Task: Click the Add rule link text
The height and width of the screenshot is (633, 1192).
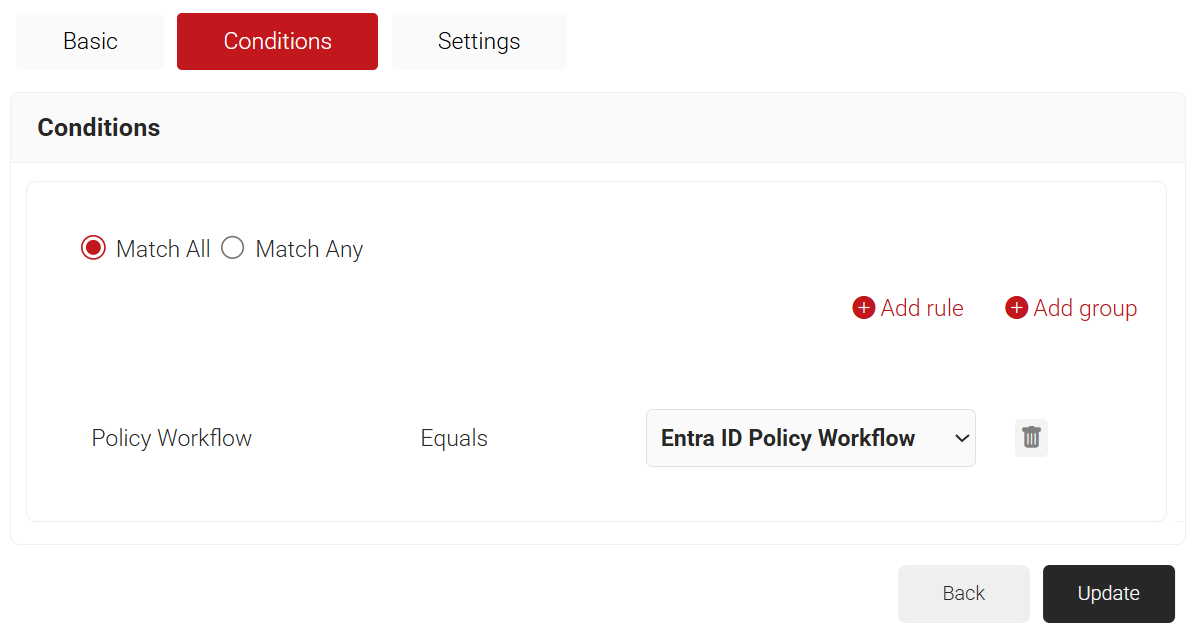Action: pos(922,308)
